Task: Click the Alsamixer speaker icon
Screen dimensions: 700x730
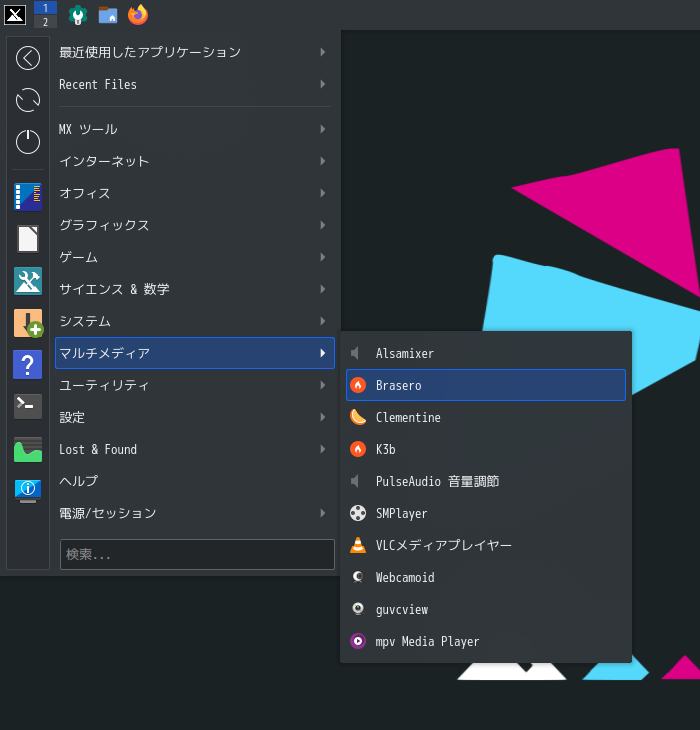Action: click(x=355, y=353)
